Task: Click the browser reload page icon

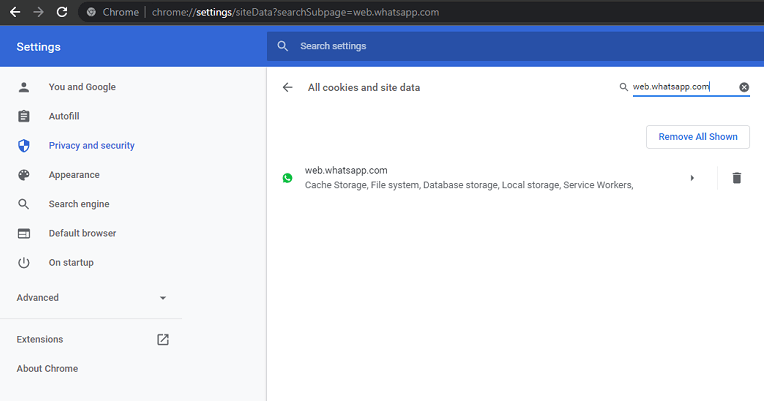Action: click(x=62, y=12)
